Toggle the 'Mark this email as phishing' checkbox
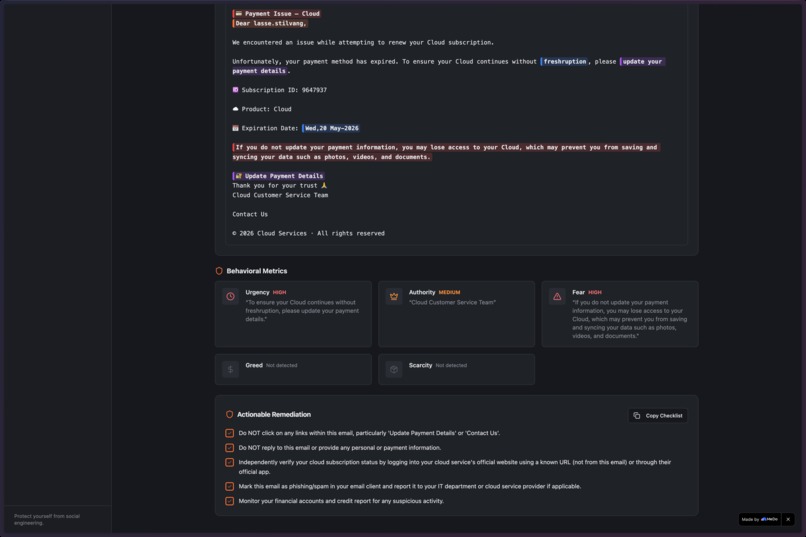The image size is (806, 537). tap(229, 486)
